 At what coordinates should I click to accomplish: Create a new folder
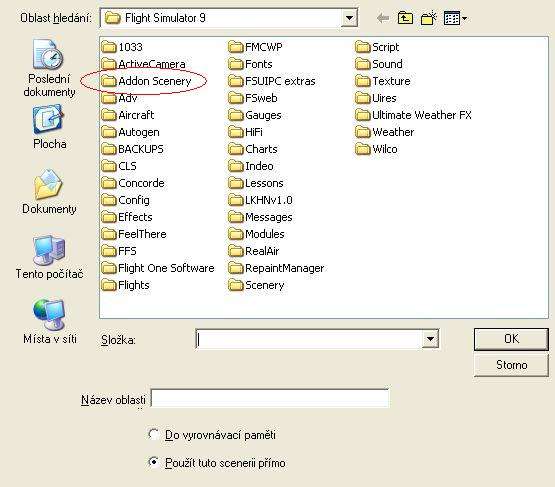(x=428, y=18)
